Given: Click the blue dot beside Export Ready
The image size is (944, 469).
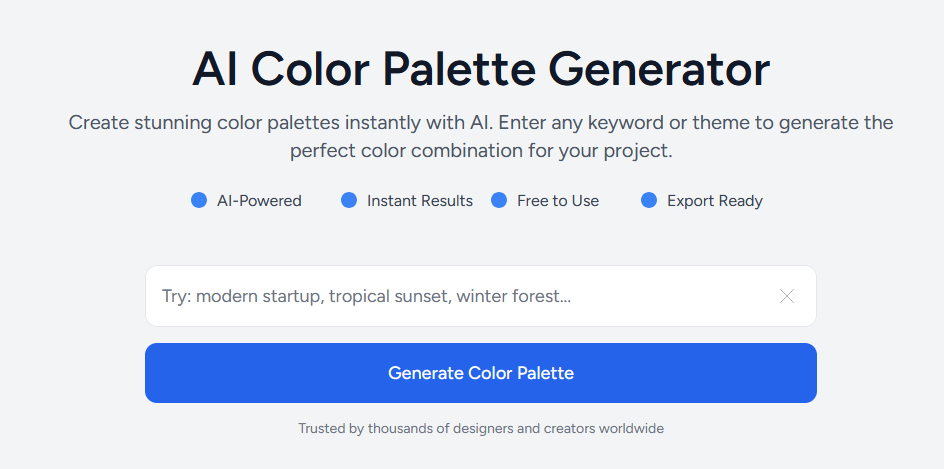Looking at the screenshot, I should (x=649, y=200).
